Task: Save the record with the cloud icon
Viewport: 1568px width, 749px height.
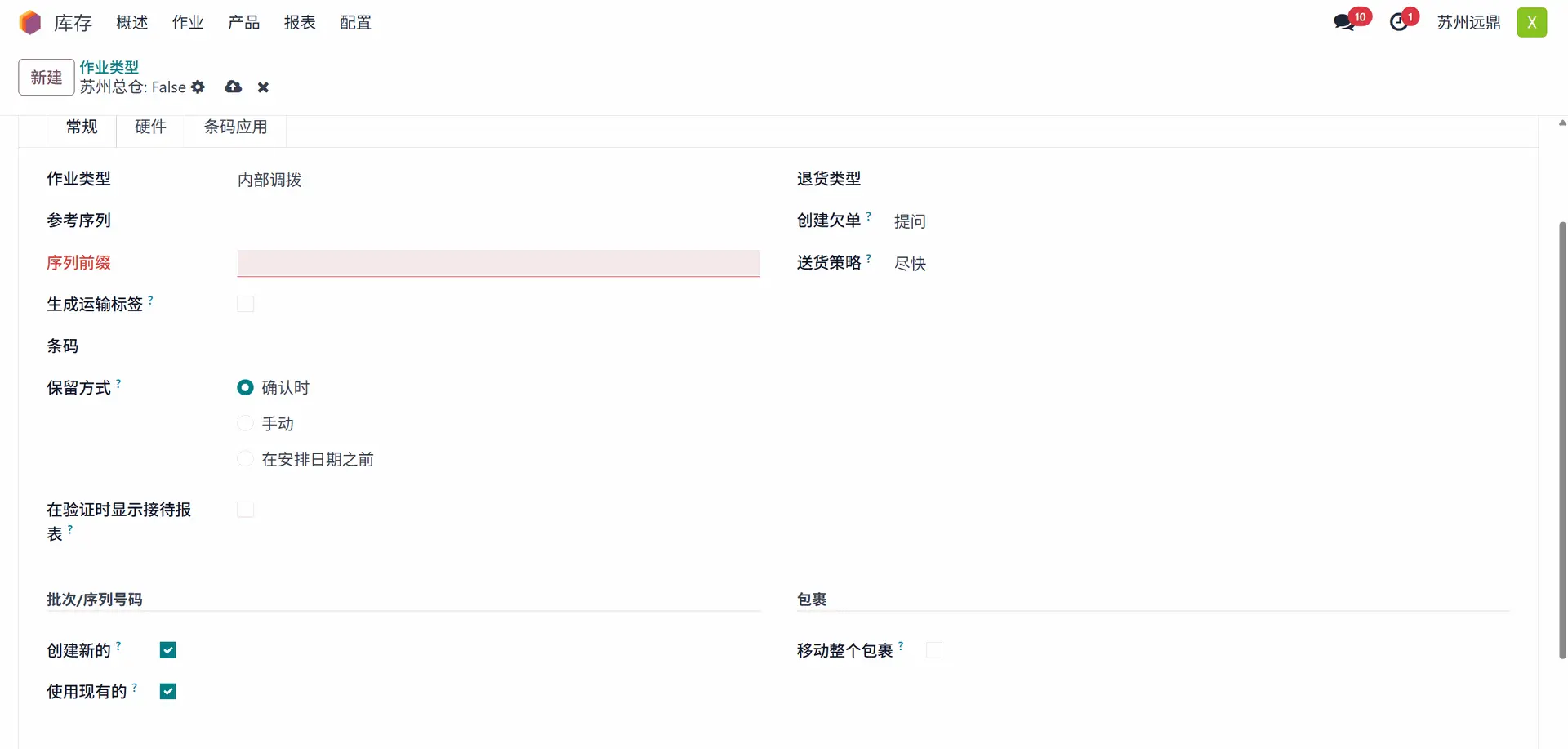Action: click(234, 87)
